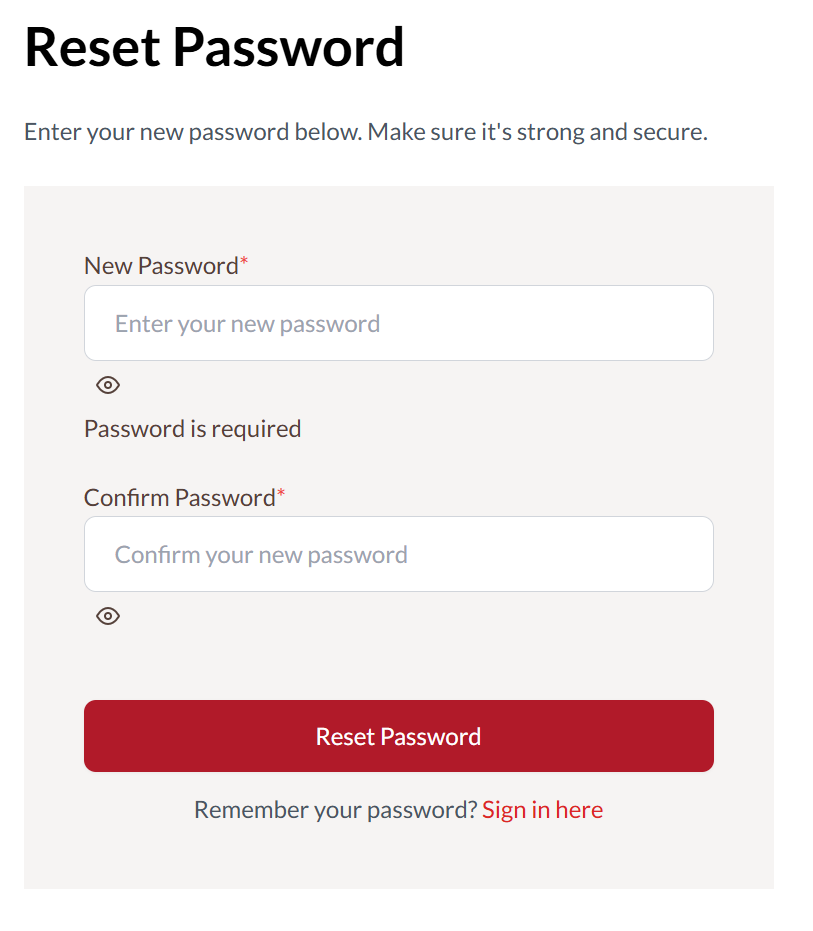Viewport: 813px width, 931px height.
Task: Click the Enter your new password placeholder
Action: click(247, 324)
